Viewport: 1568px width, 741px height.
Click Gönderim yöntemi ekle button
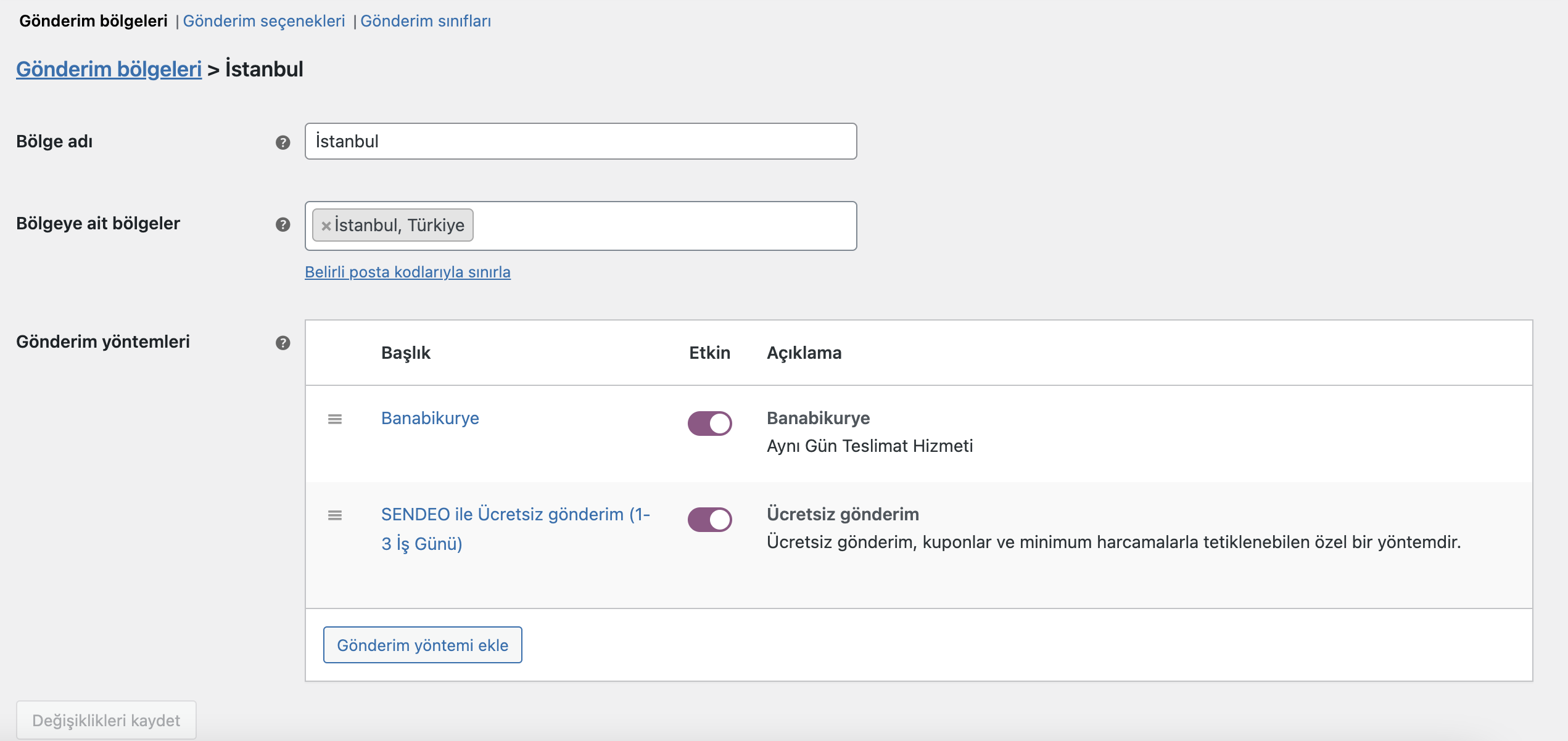pos(423,645)
